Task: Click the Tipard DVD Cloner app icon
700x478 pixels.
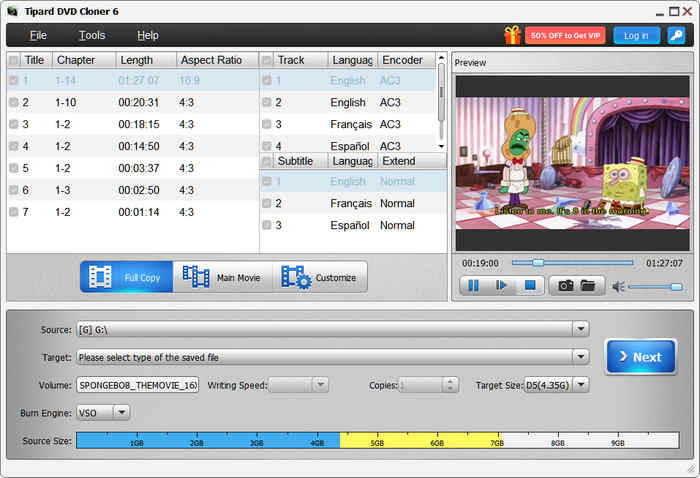Action: pos(13,11)
